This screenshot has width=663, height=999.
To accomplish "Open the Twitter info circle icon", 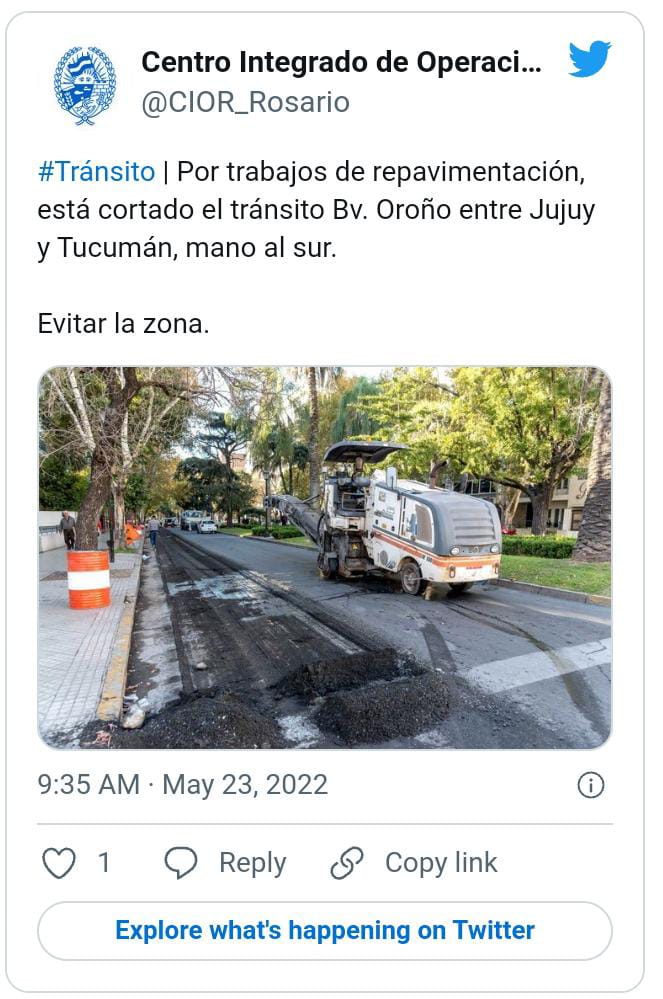I will pos(590,785).
